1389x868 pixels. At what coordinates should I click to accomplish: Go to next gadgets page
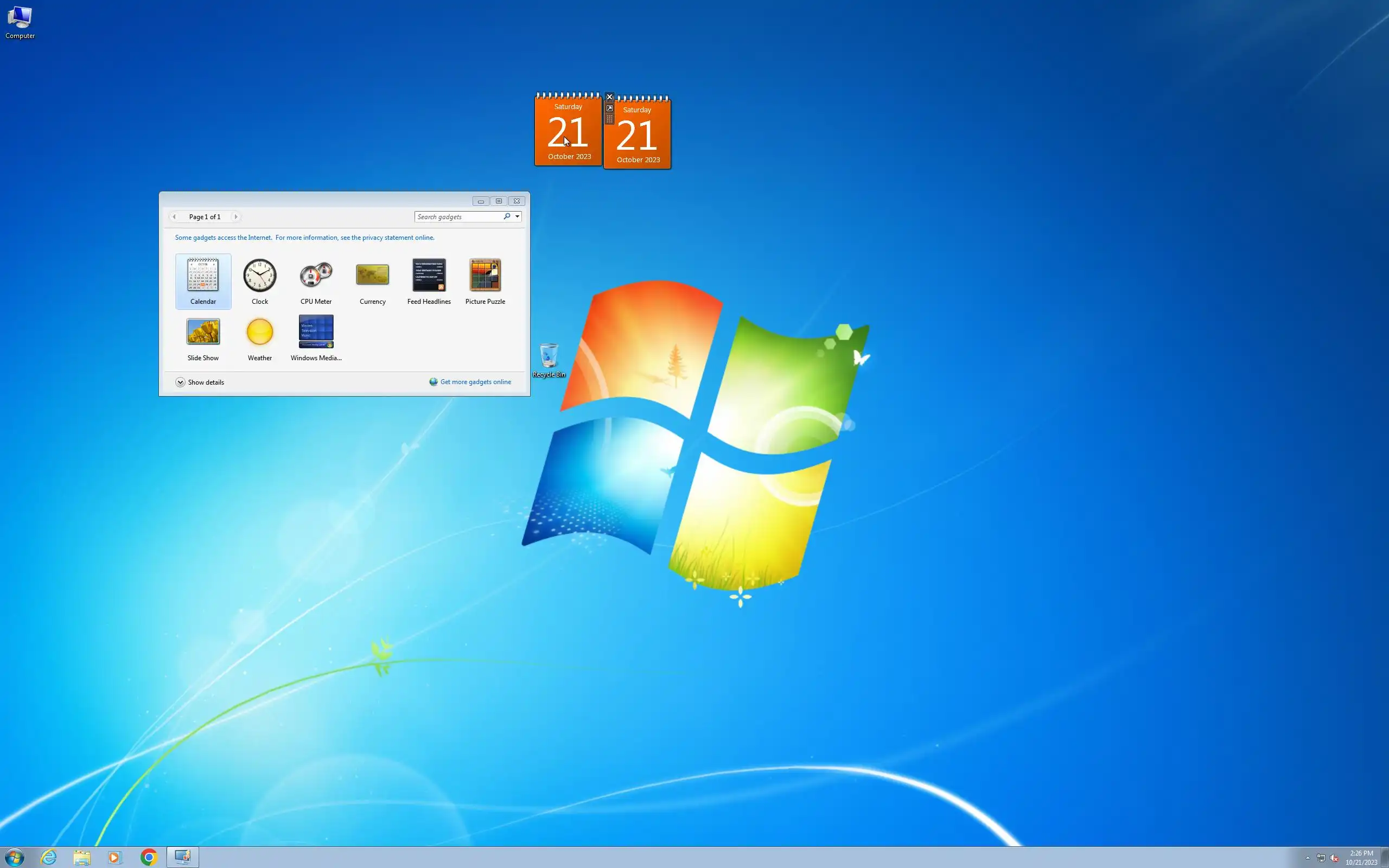235,216
